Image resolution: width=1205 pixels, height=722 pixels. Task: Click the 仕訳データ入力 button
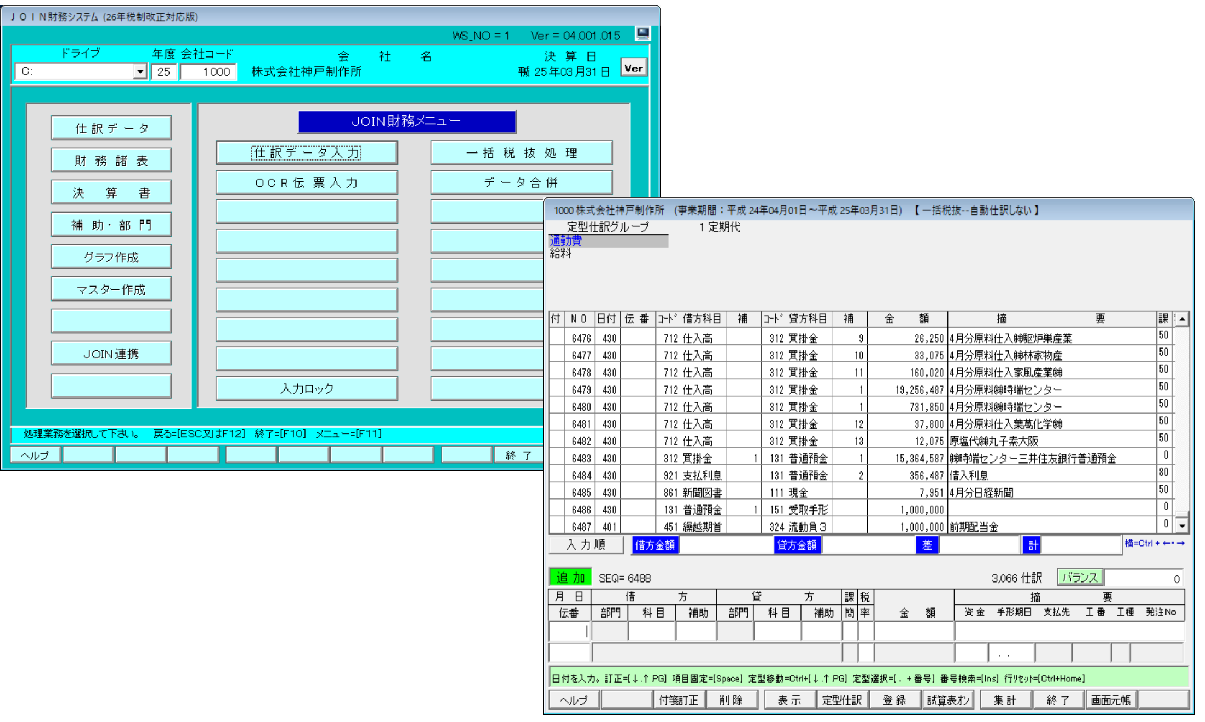click(307, 153)
